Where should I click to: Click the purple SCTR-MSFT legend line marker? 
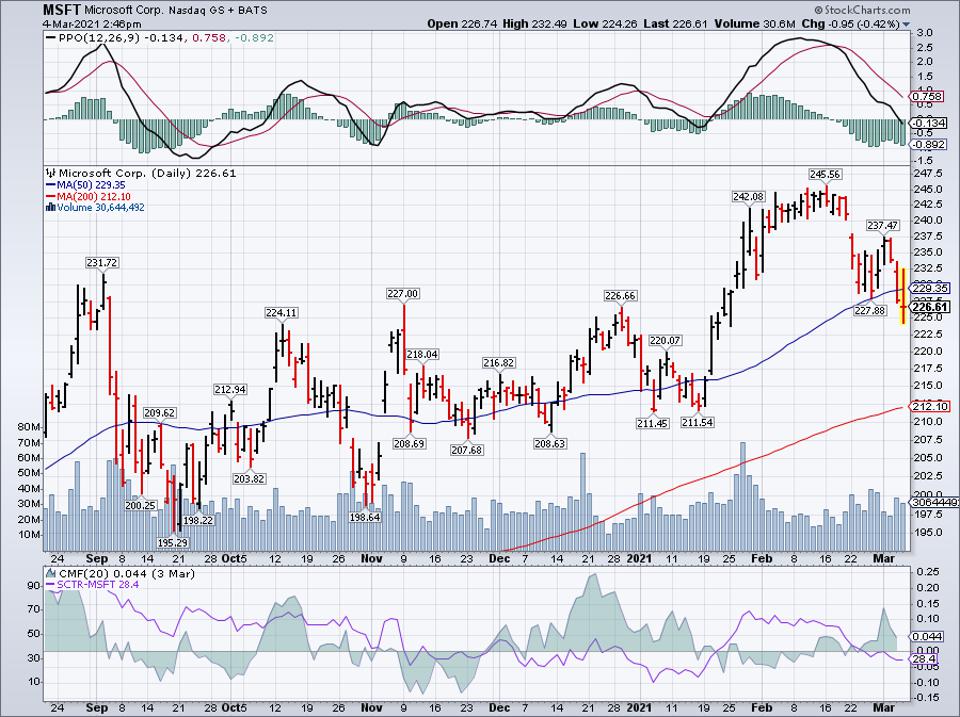click(x=52, y=583)
